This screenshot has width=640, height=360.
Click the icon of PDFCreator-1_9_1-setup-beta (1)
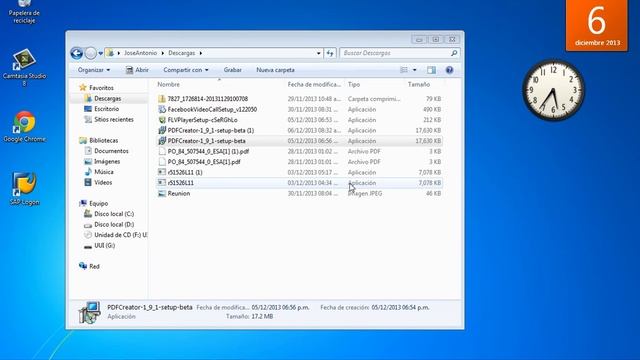(x=162, y=130)
